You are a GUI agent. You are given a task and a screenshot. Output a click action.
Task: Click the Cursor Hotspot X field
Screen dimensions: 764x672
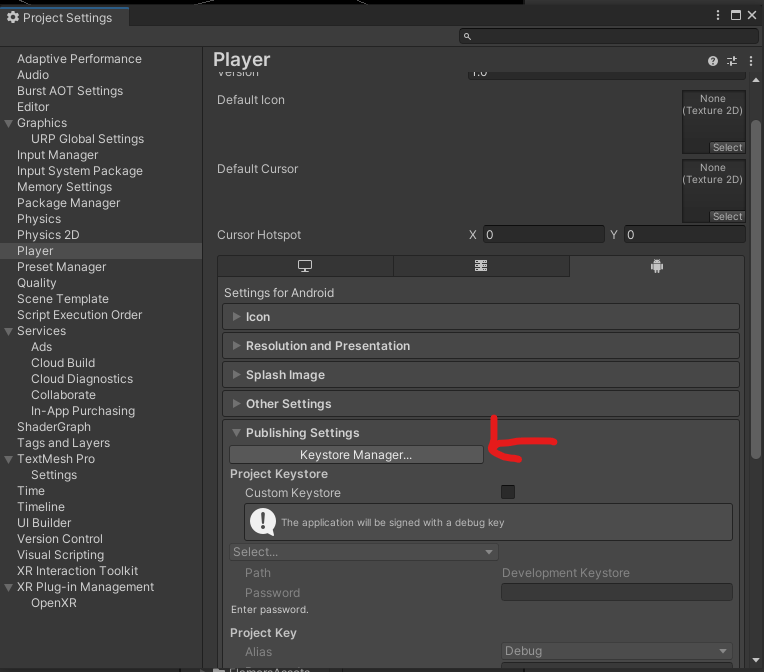coord(544,235)
